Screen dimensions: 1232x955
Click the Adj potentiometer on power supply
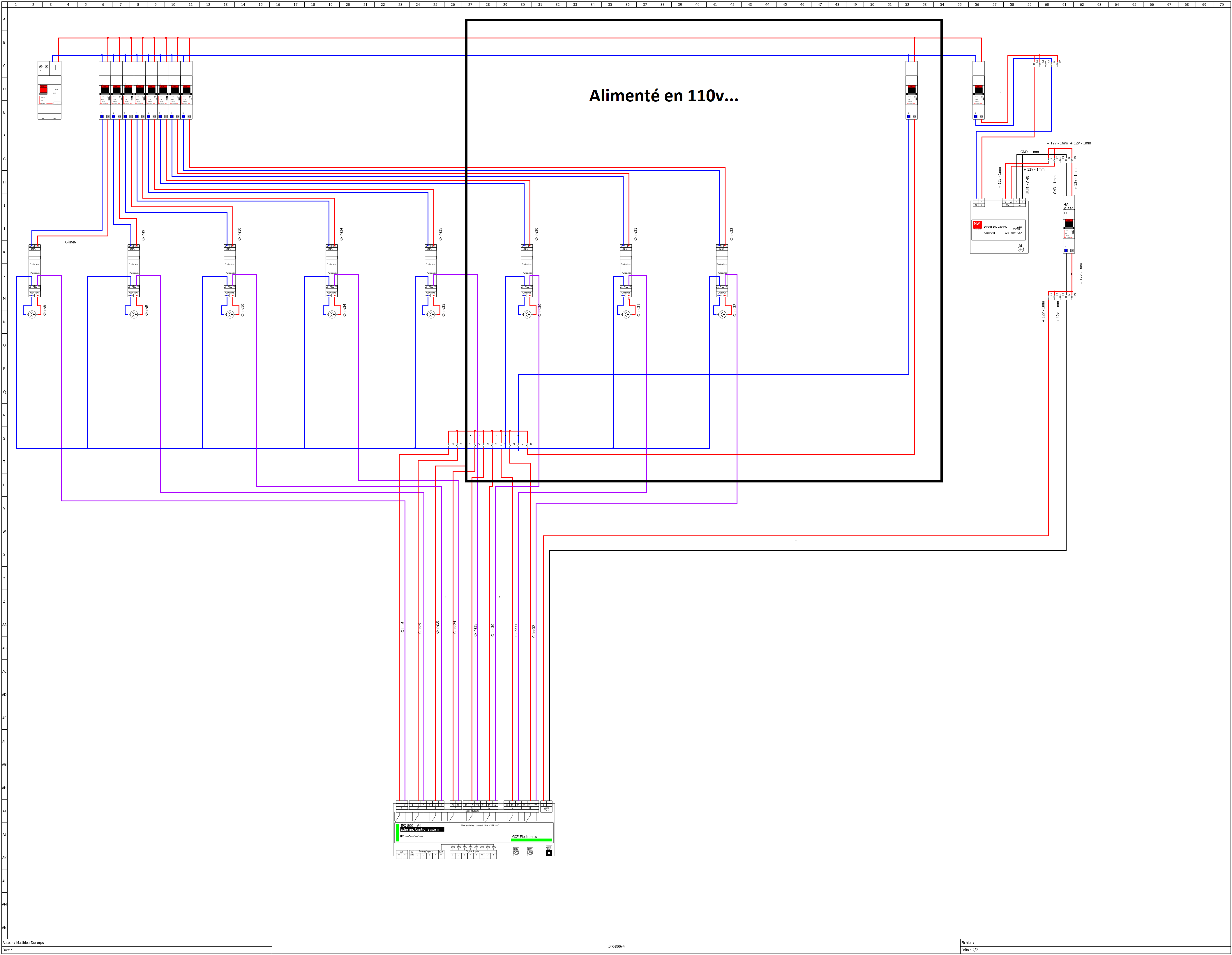pos(1021,249)
